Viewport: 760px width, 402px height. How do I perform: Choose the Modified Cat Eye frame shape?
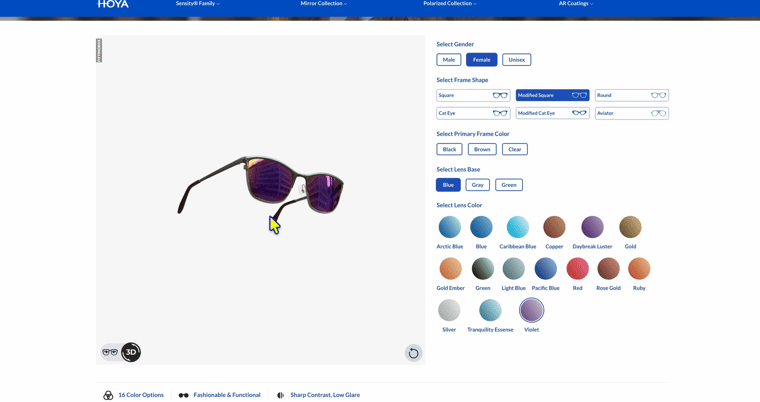pos(553,113)
